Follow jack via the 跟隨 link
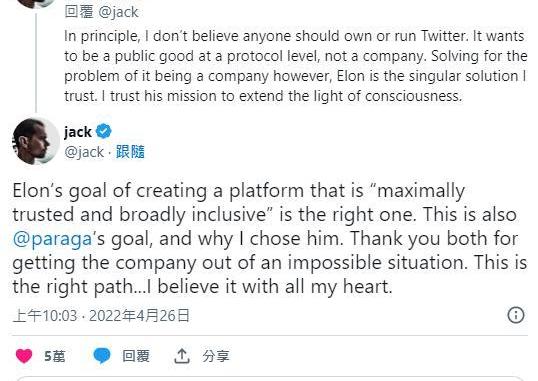538x381 pixels. (130, 152)
